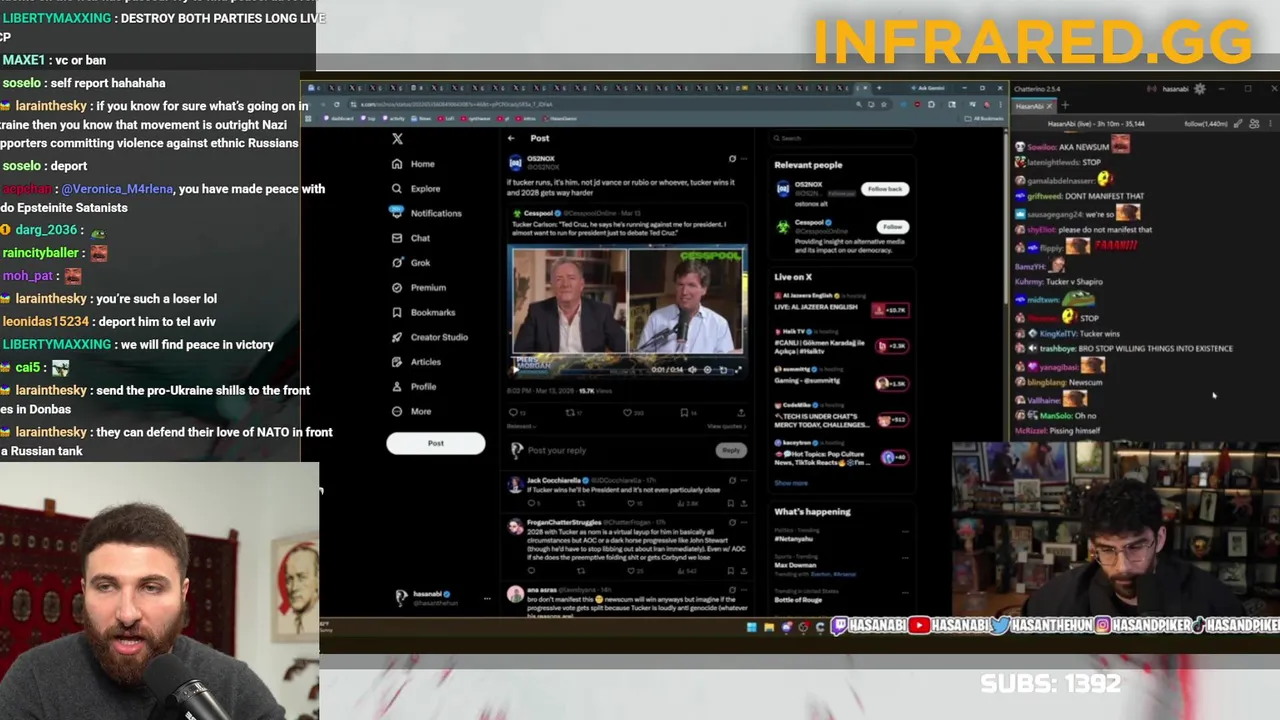This screenshot has width=1280, height=720.
Task: Open Articles in X sidebar
Action: [416, 362]
